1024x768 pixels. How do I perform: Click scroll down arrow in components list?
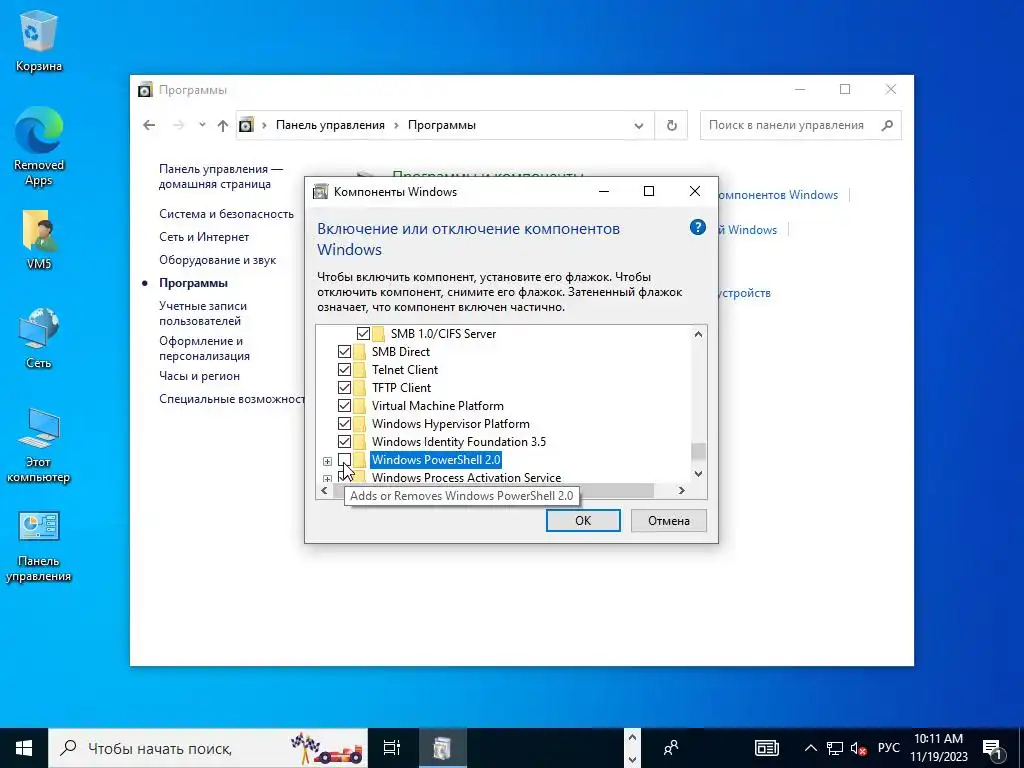click(x=698, y=473)
